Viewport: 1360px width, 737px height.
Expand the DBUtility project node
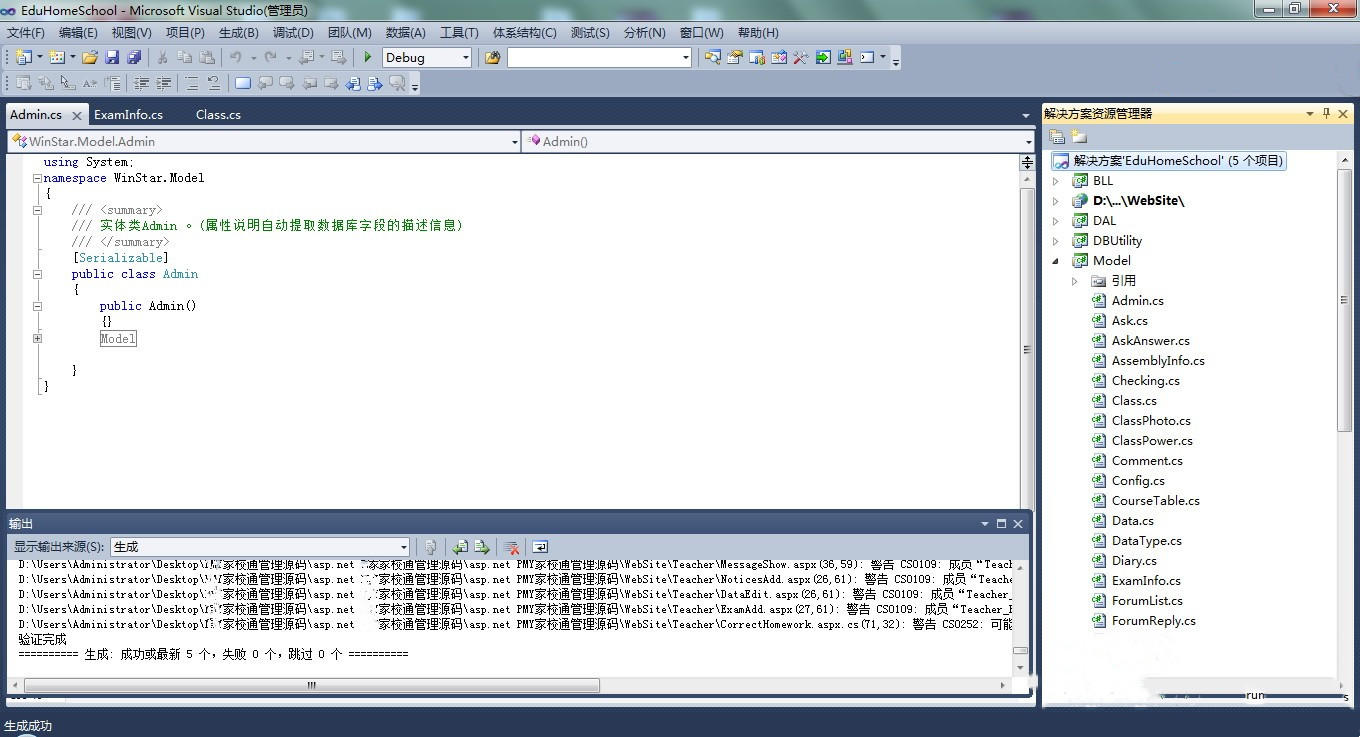pos(1056,241)
